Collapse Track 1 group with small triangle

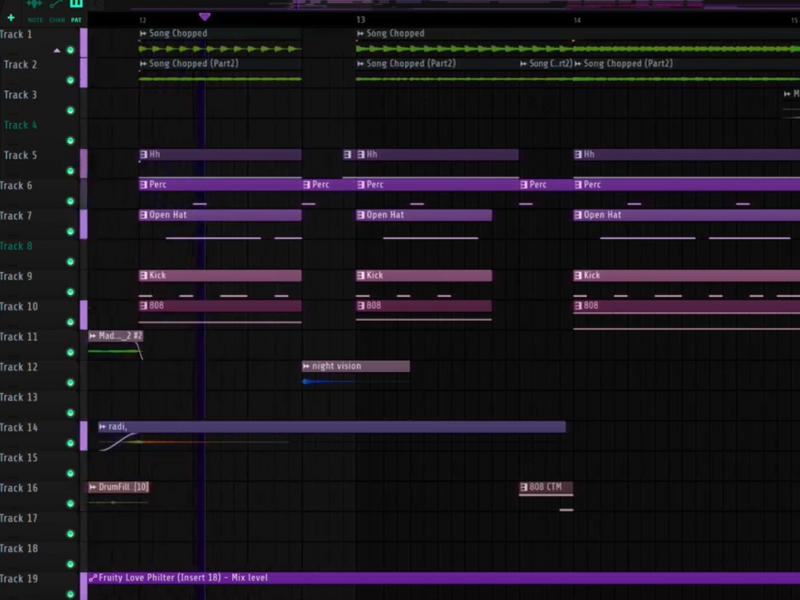[57, 50]
